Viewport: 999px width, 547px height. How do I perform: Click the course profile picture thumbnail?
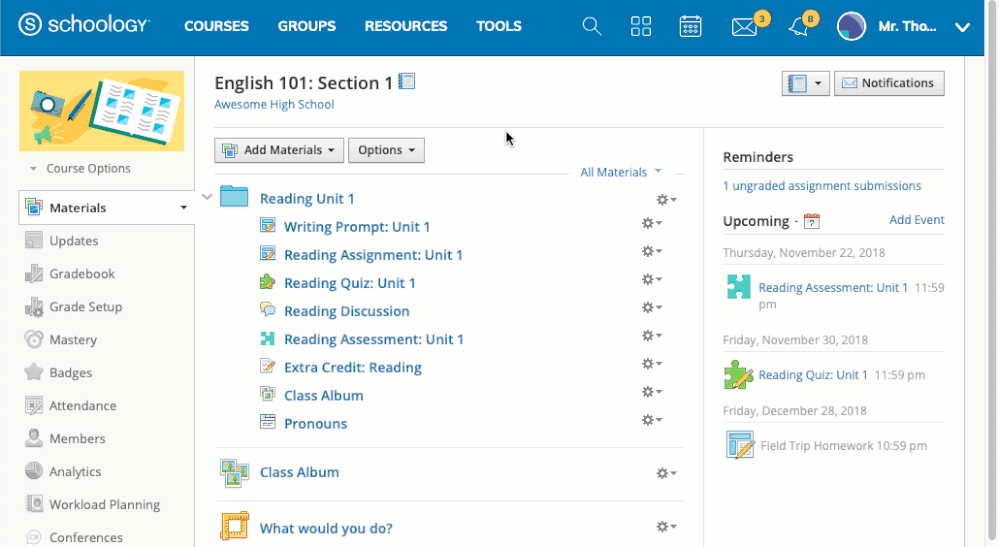tap(102, 109)
